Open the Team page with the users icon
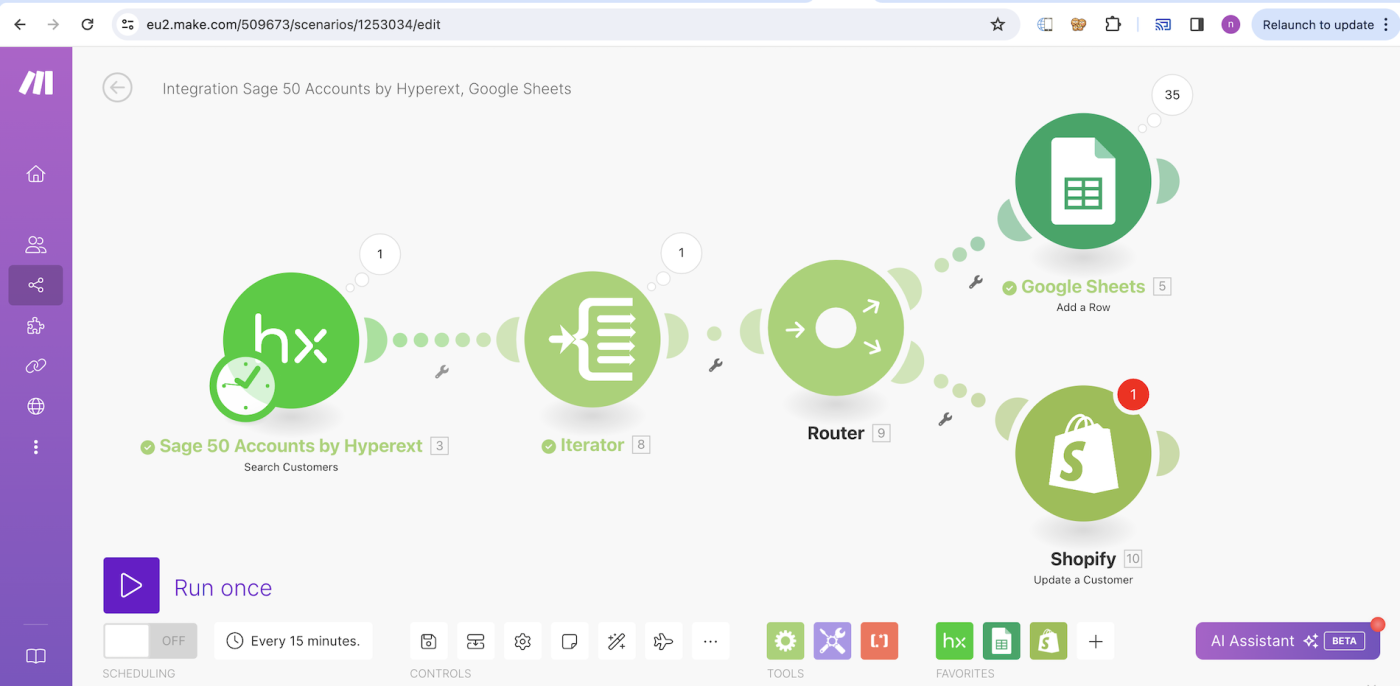 (x=36, y=244)
